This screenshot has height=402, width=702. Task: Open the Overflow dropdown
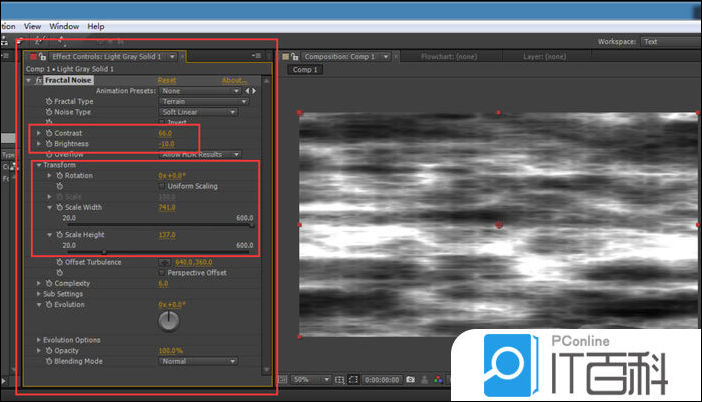point(200,154)
